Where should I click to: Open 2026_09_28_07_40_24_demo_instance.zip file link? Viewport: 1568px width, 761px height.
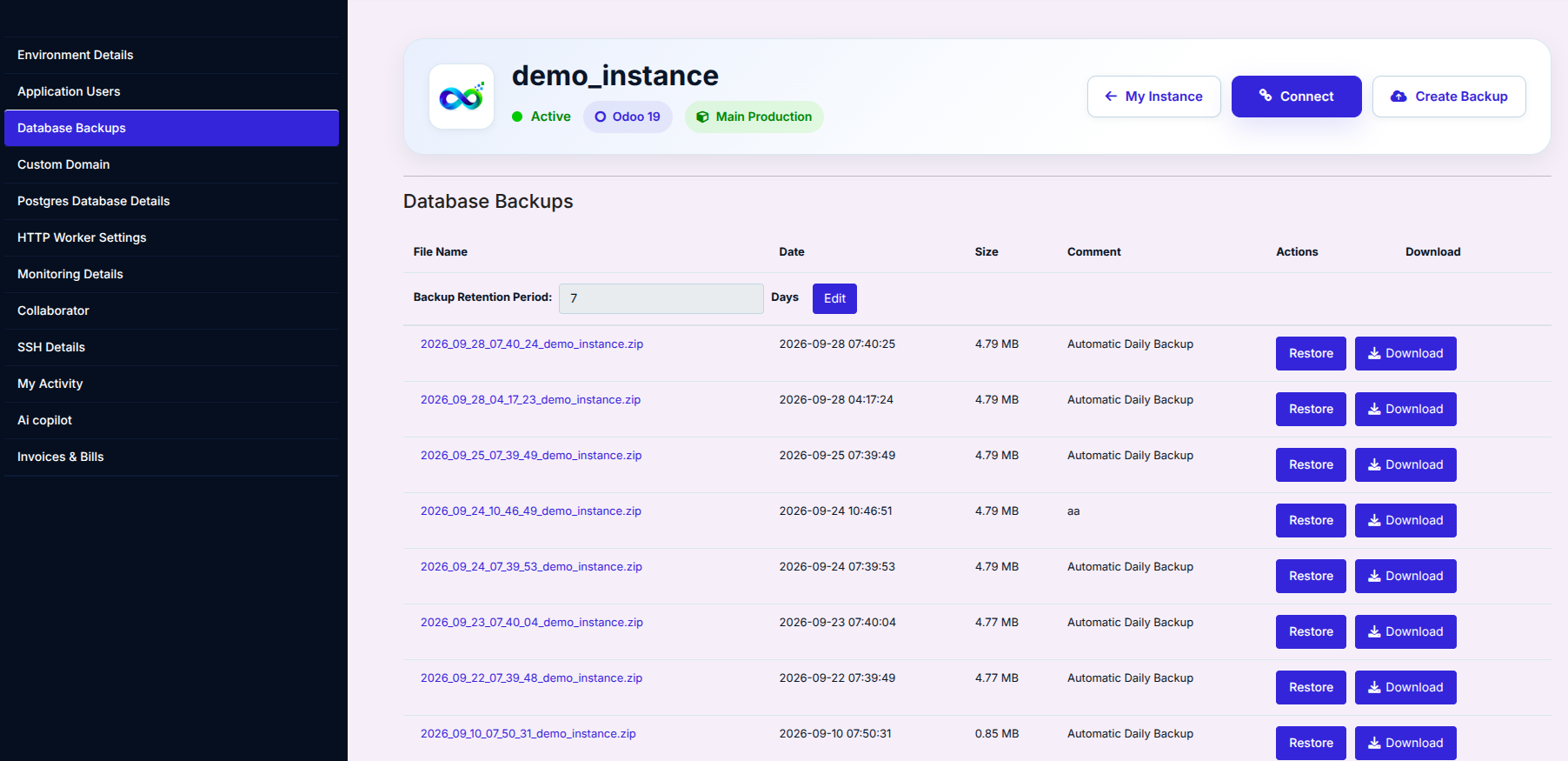[532, 344]
